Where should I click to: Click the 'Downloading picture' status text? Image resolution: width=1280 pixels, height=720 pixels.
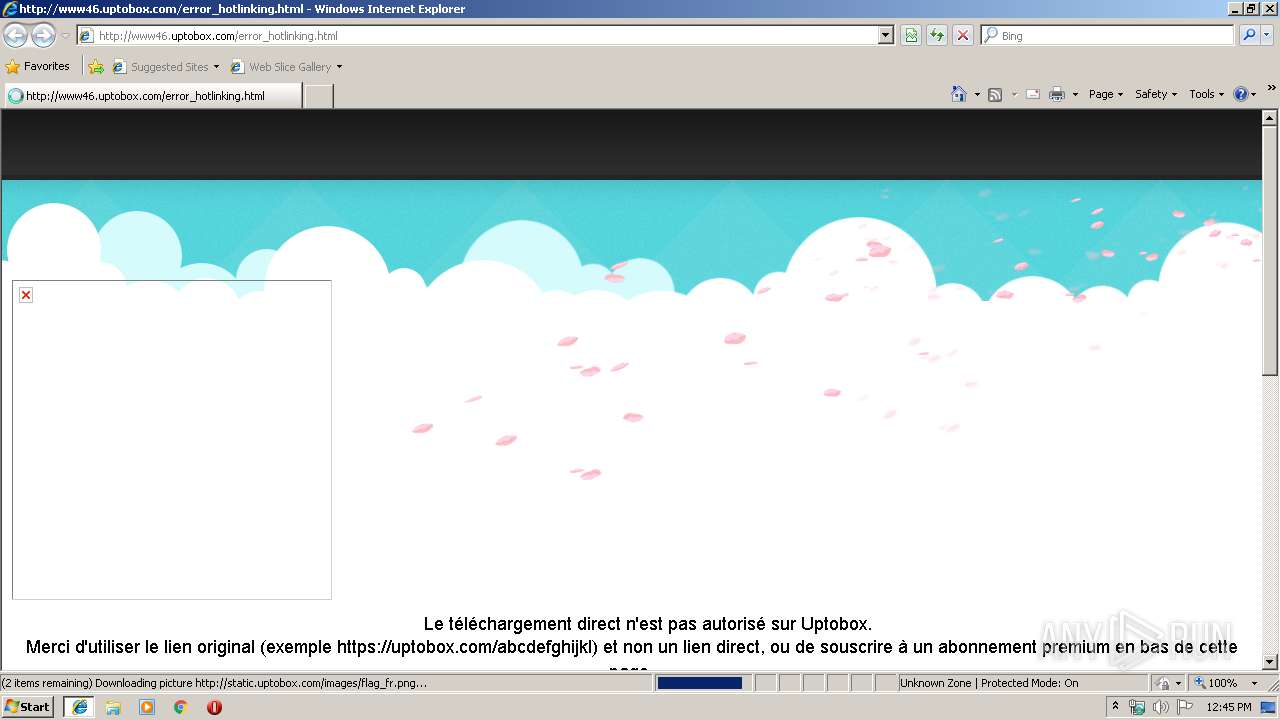pos(213,683)
